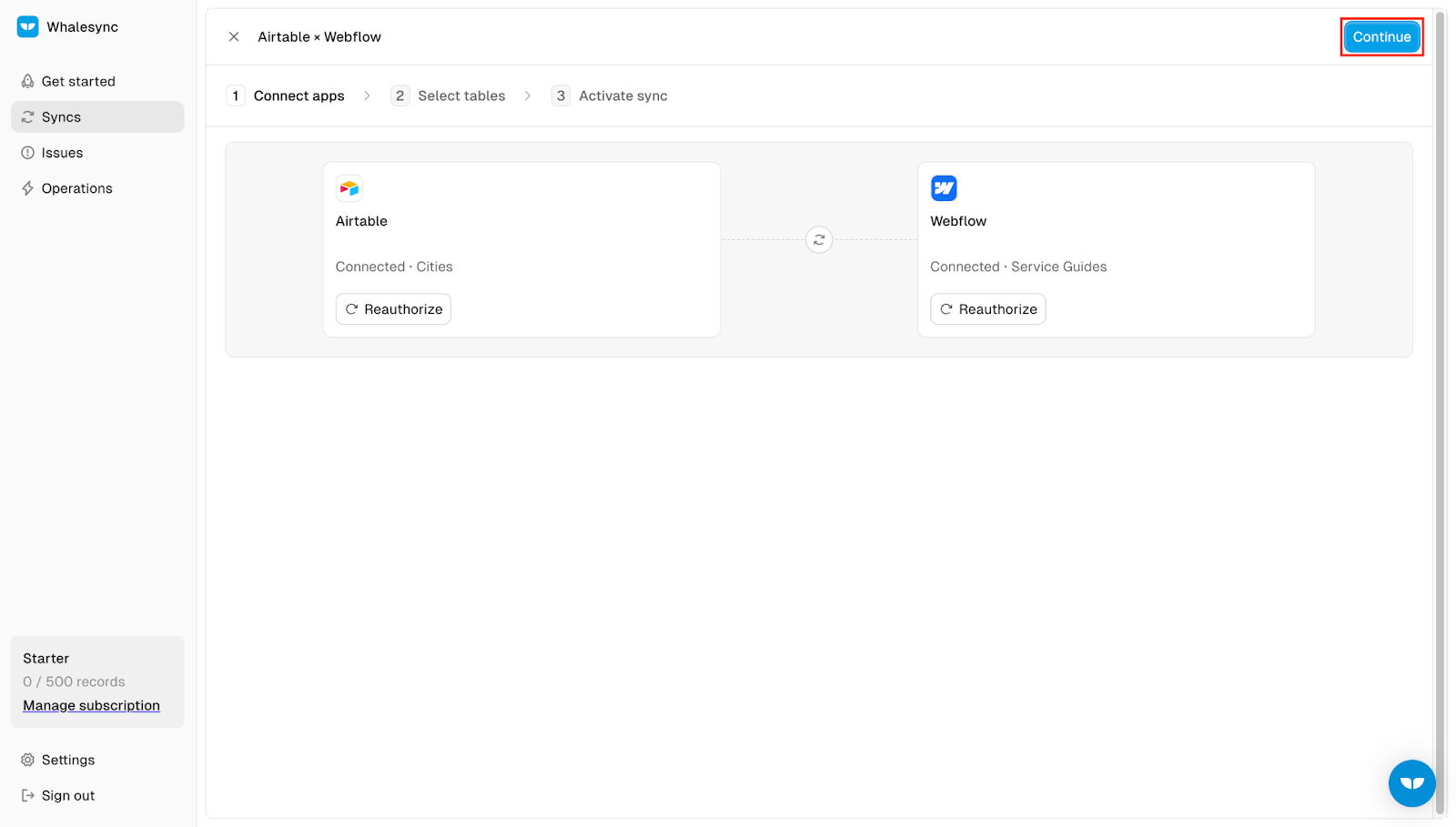Image resolution: width=1456 pixels, height=827 pixels.
Task: Open the Whalesync chat widget
Action: point(1411,783)
